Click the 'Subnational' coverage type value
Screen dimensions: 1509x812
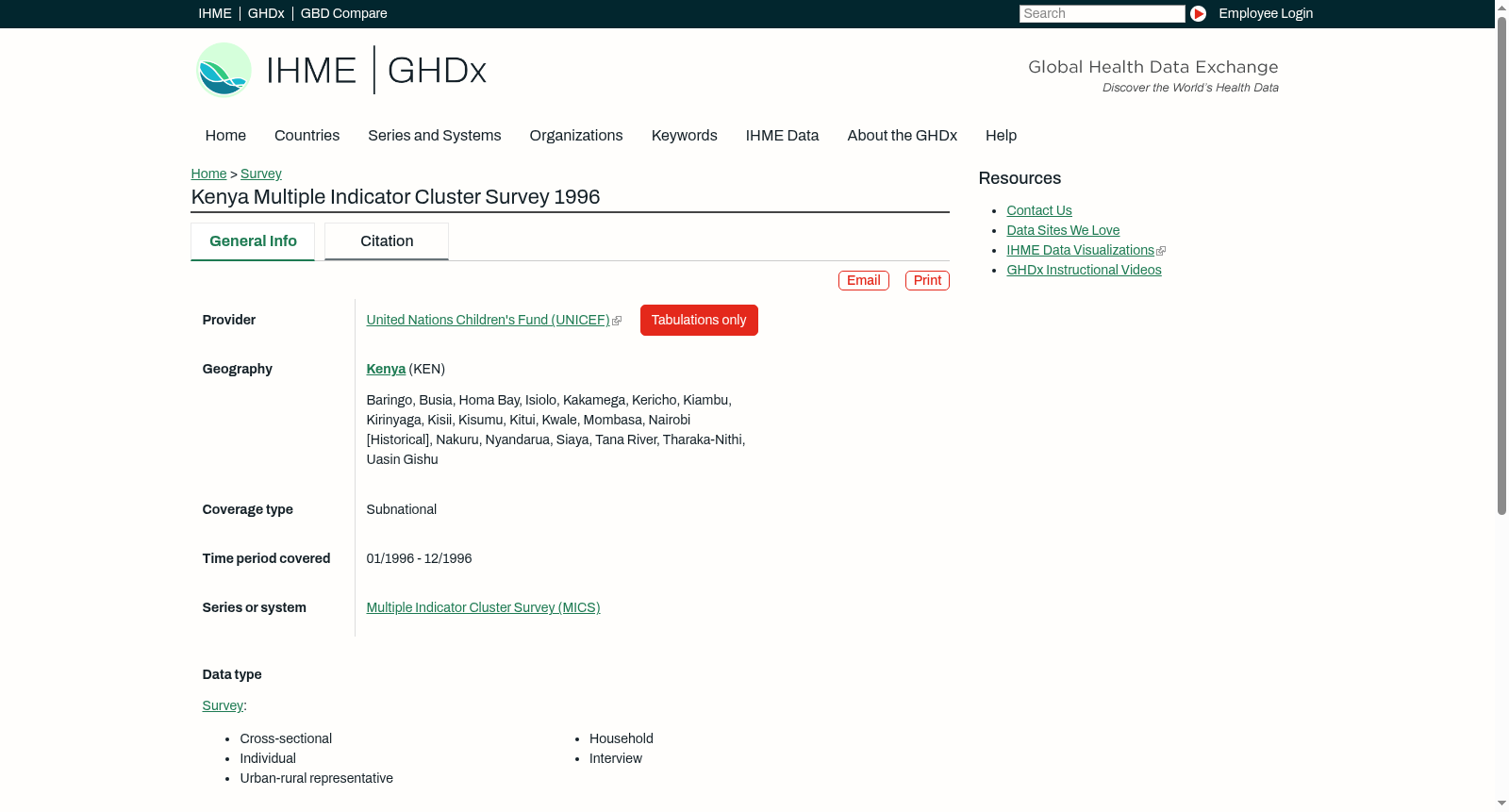402,509
